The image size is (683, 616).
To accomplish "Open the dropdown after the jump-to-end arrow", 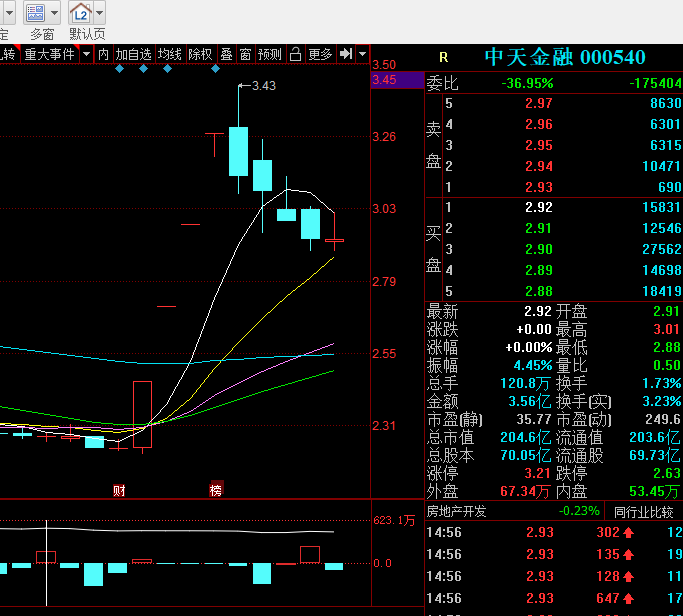I will (x=362, y=54).
